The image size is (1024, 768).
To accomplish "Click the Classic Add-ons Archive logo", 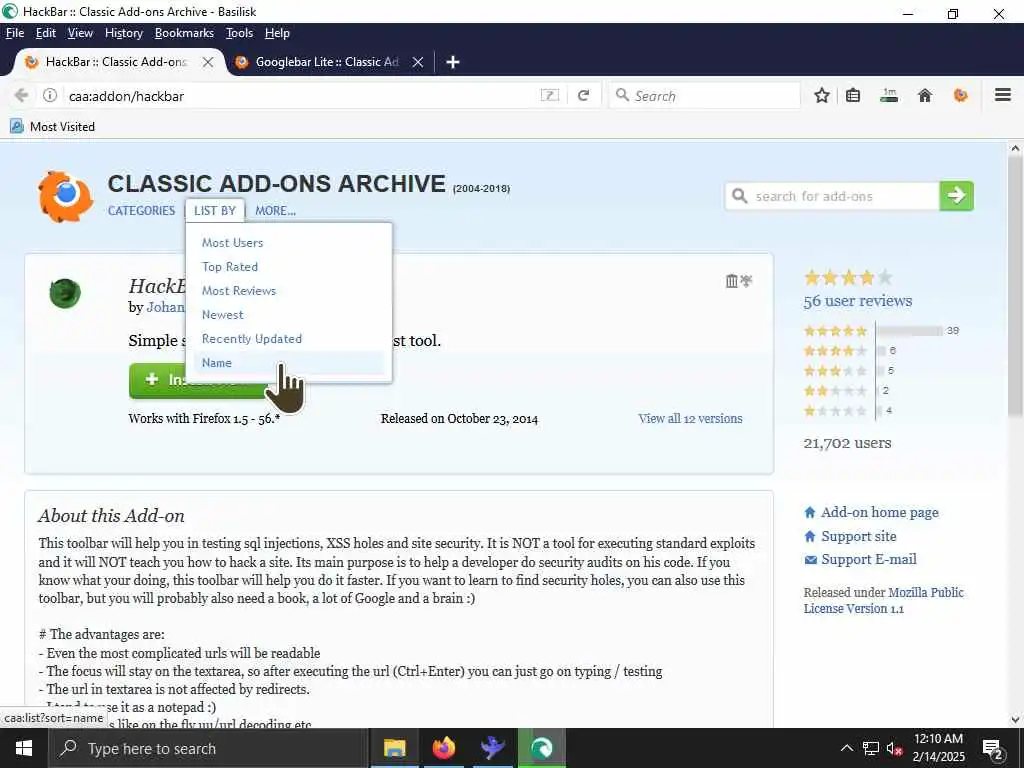I will pyautogui.click(x=65, y=196).
